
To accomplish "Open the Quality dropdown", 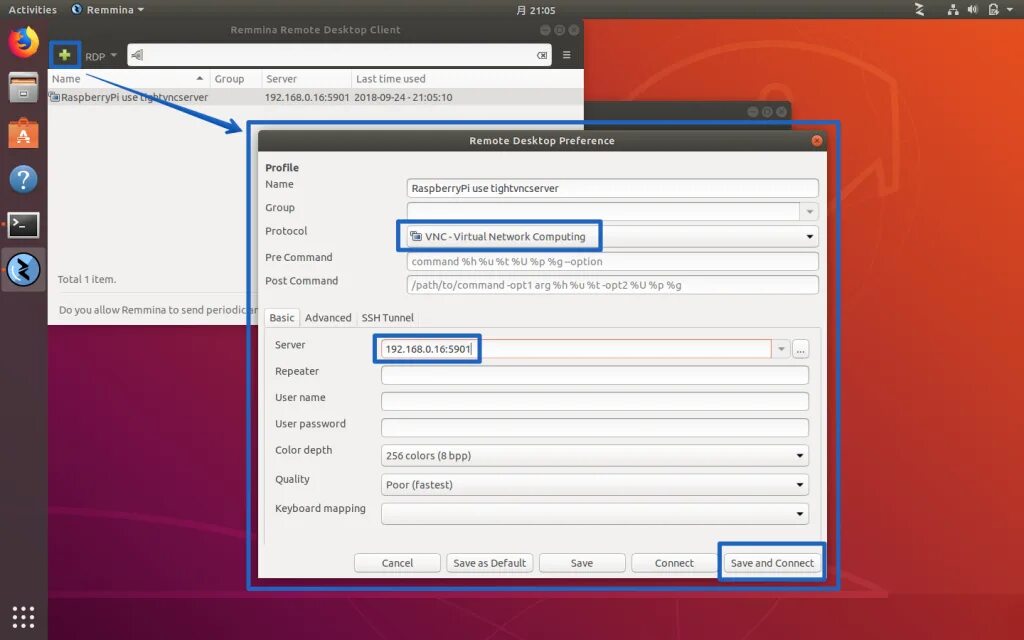I will (594, 485).
